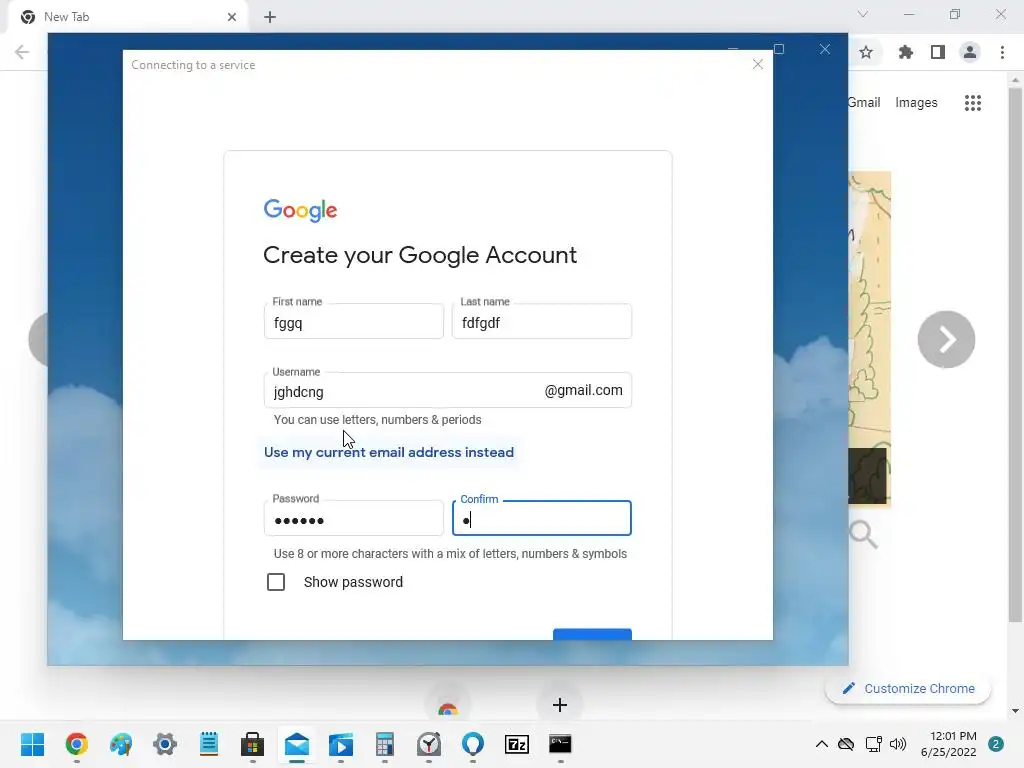1024x768 pixels.
Task: Open 7-Zip from the taskbar
Action: coord(517,744)
